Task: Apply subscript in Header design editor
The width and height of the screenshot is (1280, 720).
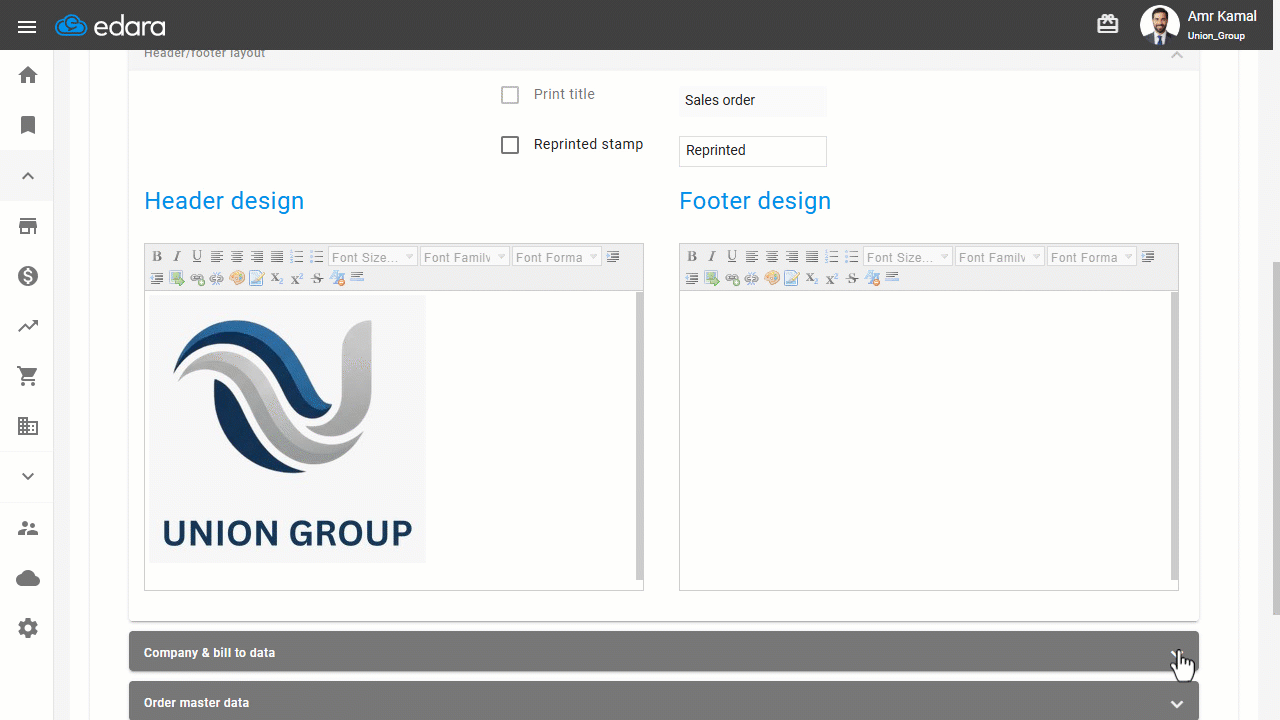Action: [277, 278]
